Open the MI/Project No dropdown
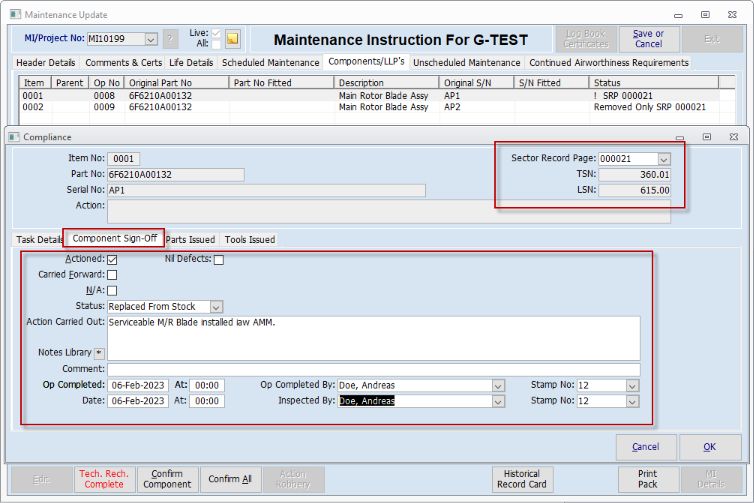 tap(151, 39)
